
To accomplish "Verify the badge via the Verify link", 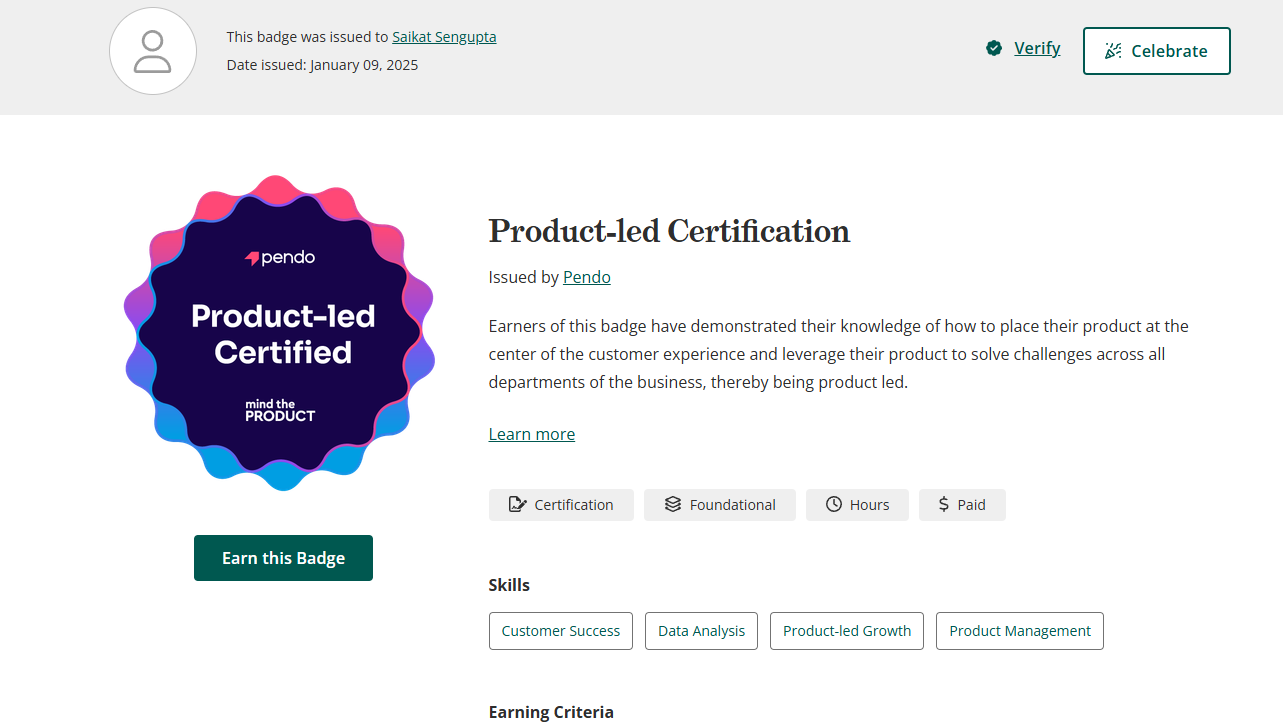I will point(1037,48).
